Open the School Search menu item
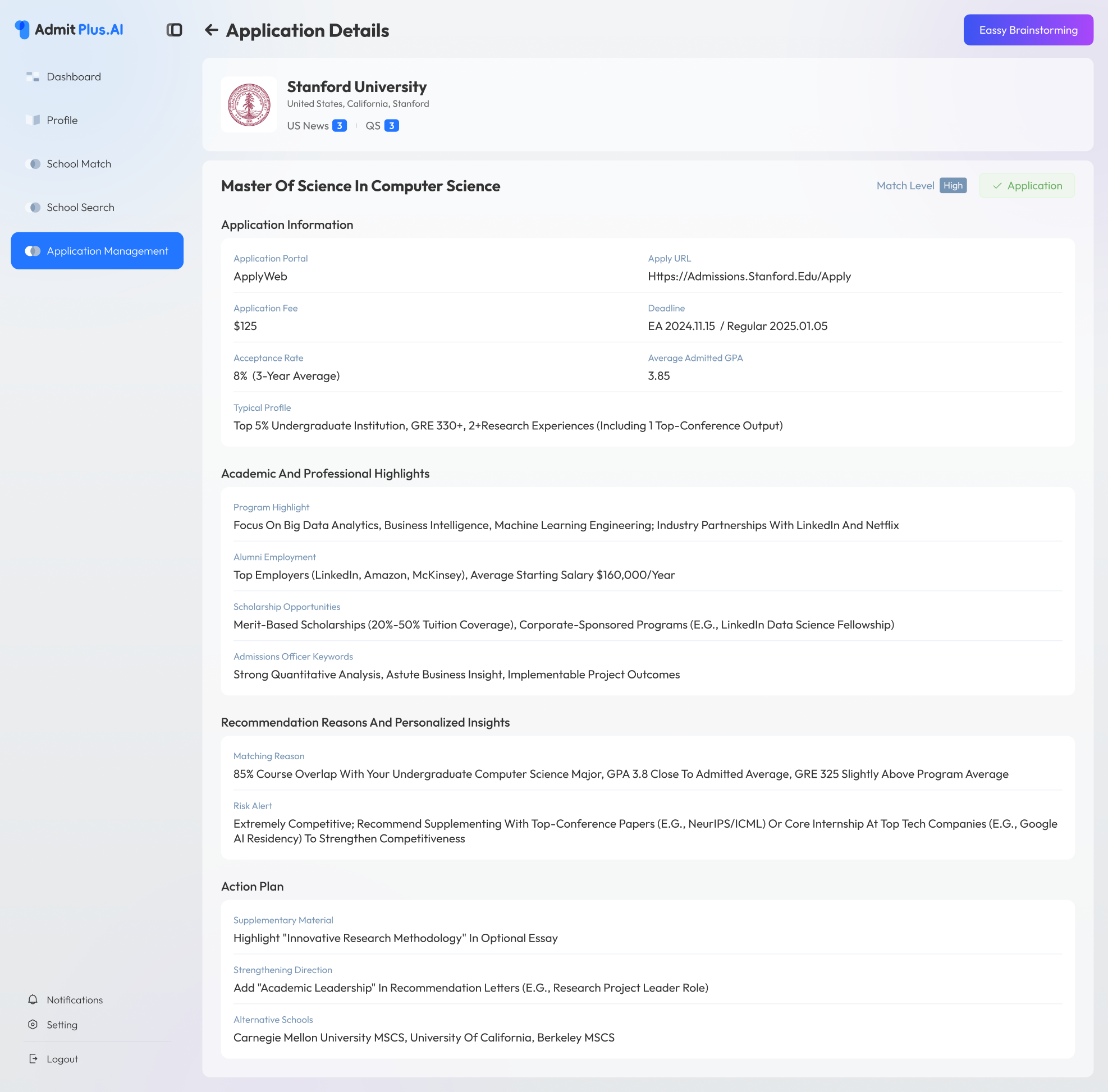The image size is (1108, 1092). click(x=80, y=208)
